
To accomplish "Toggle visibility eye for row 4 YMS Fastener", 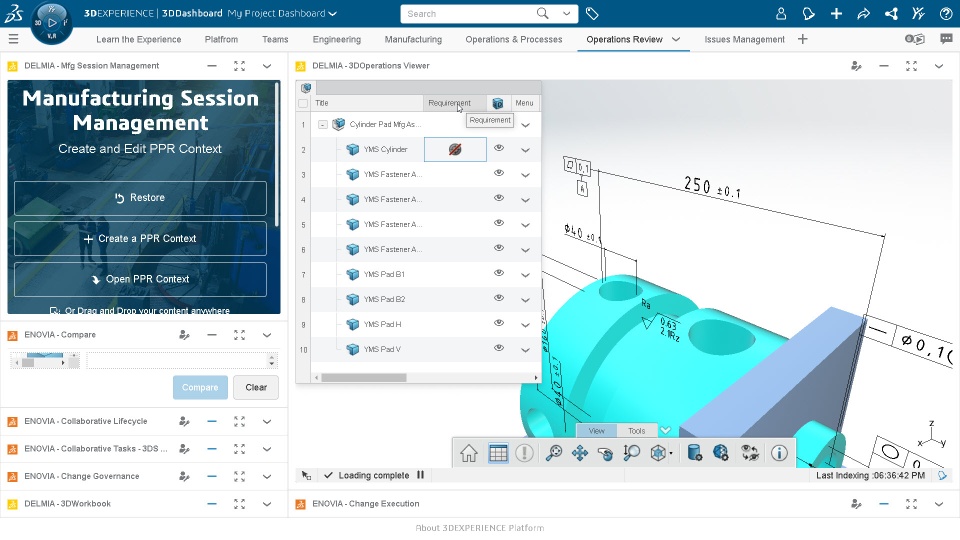I will (x=499, y=198).
